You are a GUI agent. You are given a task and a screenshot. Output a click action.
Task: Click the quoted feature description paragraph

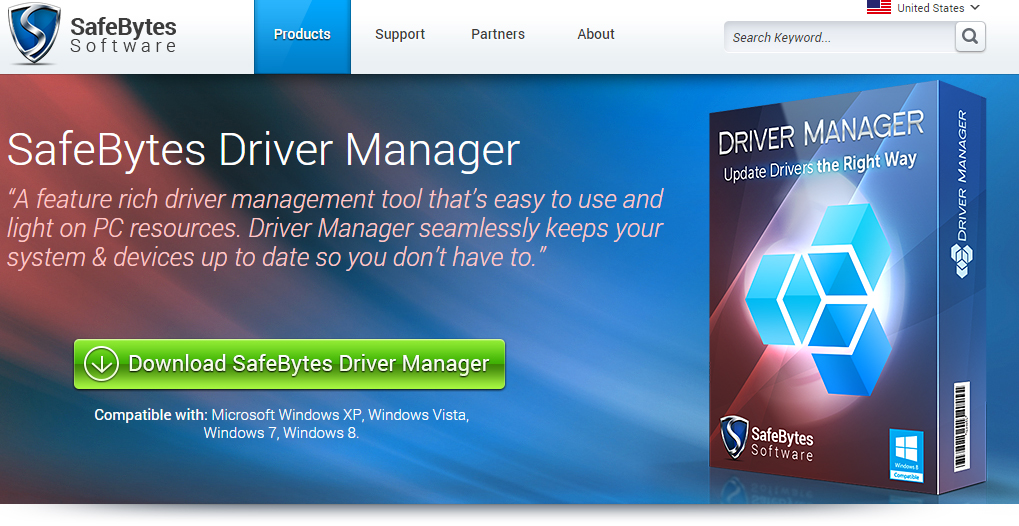click(335, 228)
